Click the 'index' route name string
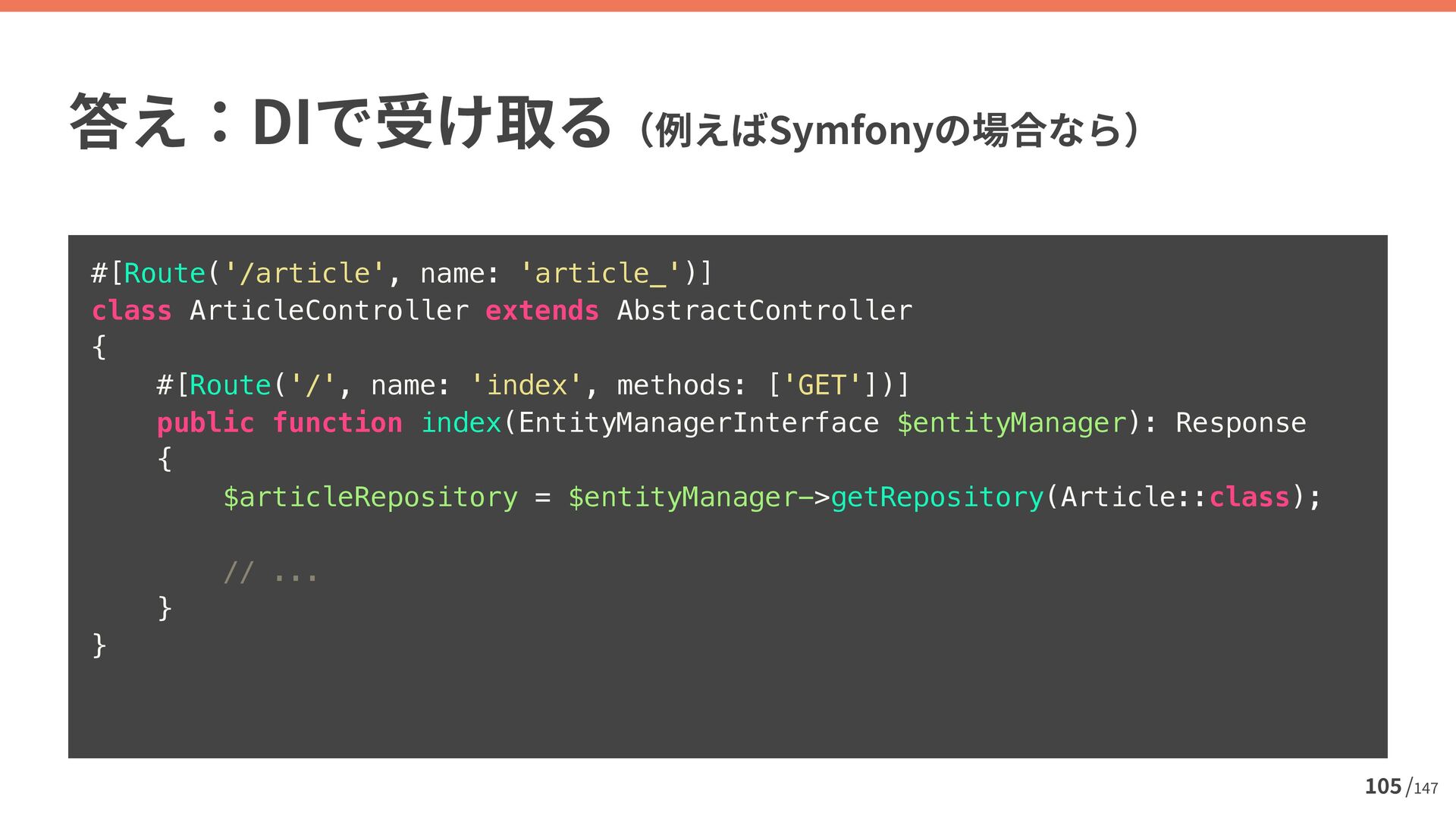1456x819 pixels. (526, 385)
